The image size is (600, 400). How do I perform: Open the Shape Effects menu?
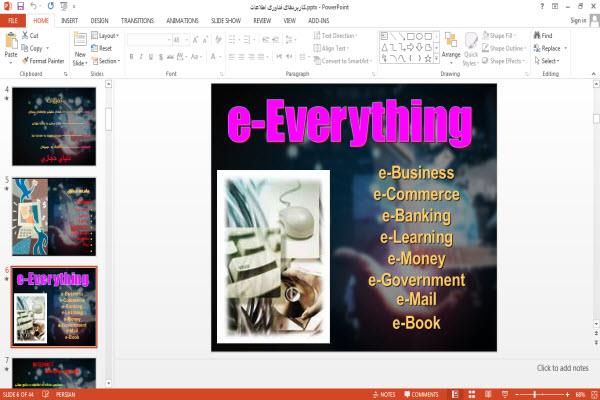click(x=504, y=61)
